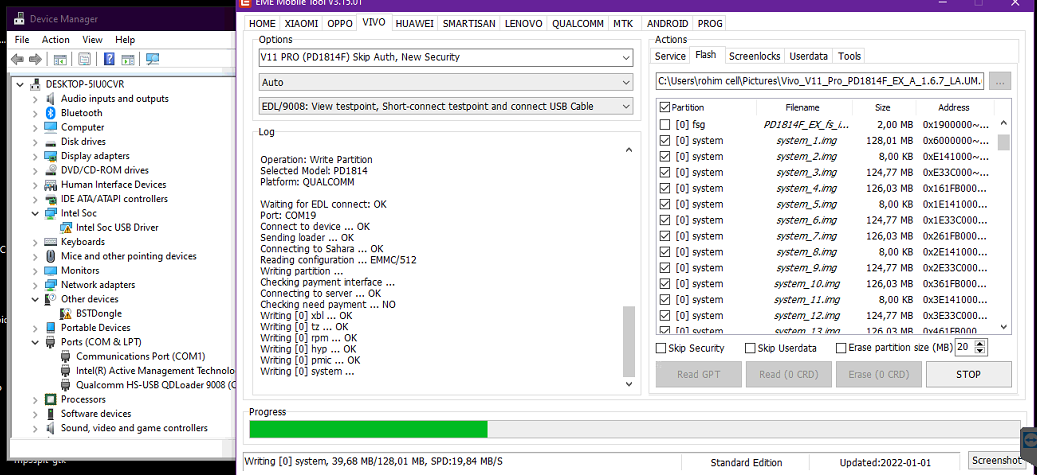Open the Screenlocks actions tab
The height and width of the screenshot is (475, 1037).
pos(754,56)
